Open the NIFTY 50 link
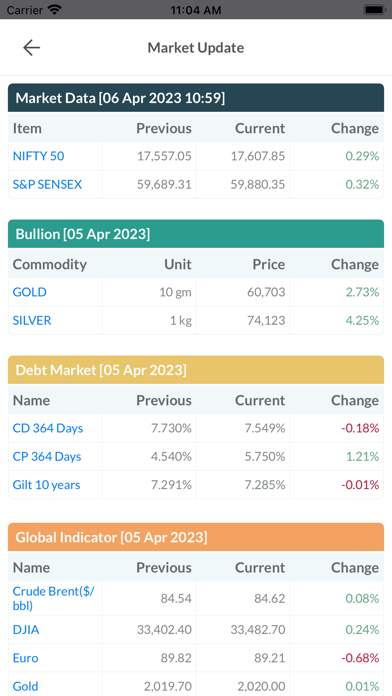The height and width of the screenshot is (696, 392). click(x=38, y=156)
